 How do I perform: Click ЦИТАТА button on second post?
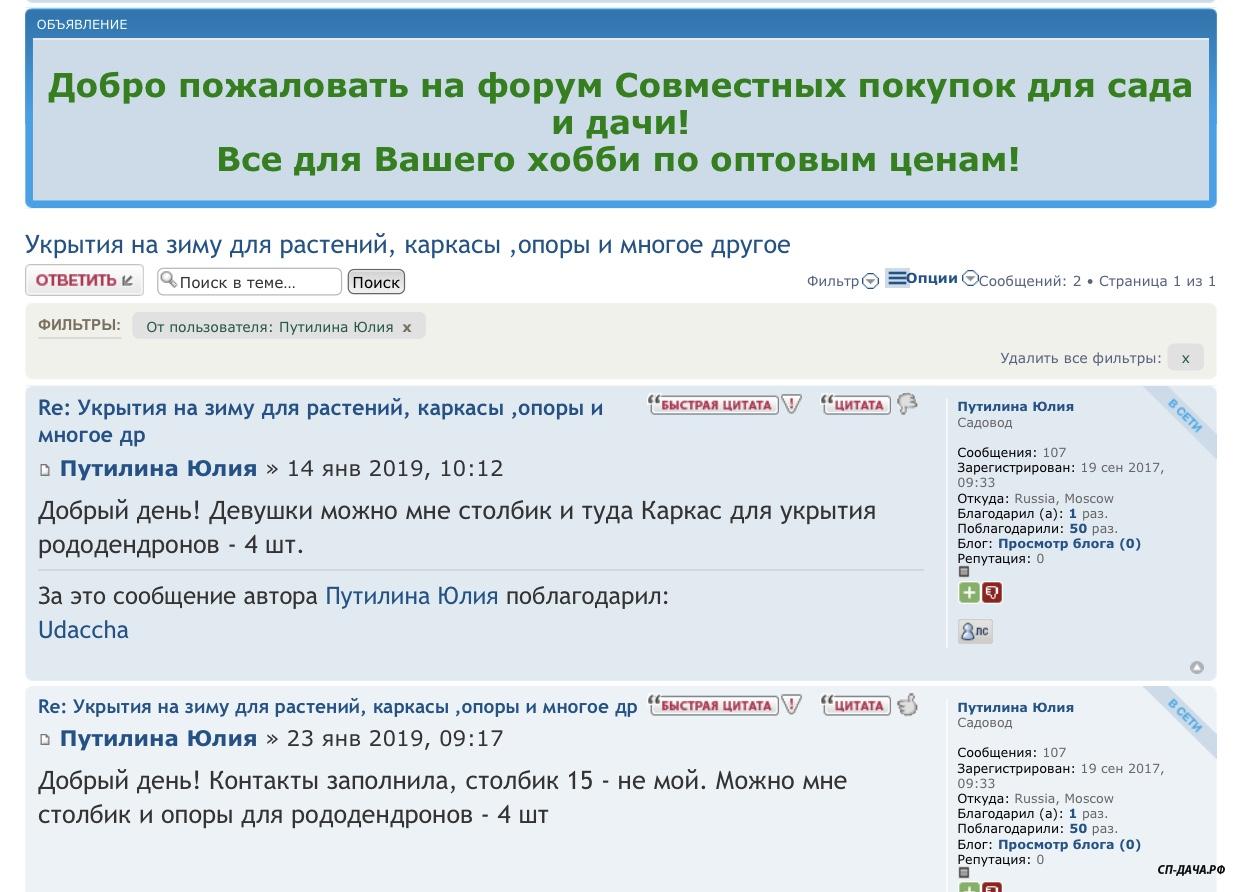[x=856, y=705]
